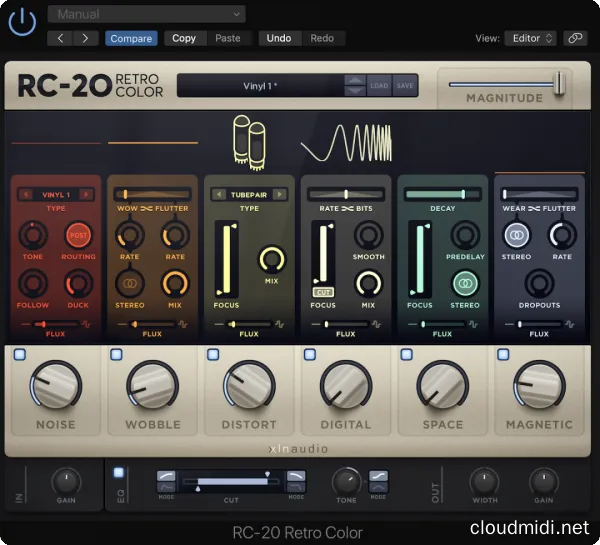
Task: Click the Wear Flutter balance slider
Action: (x=540, y=194)
